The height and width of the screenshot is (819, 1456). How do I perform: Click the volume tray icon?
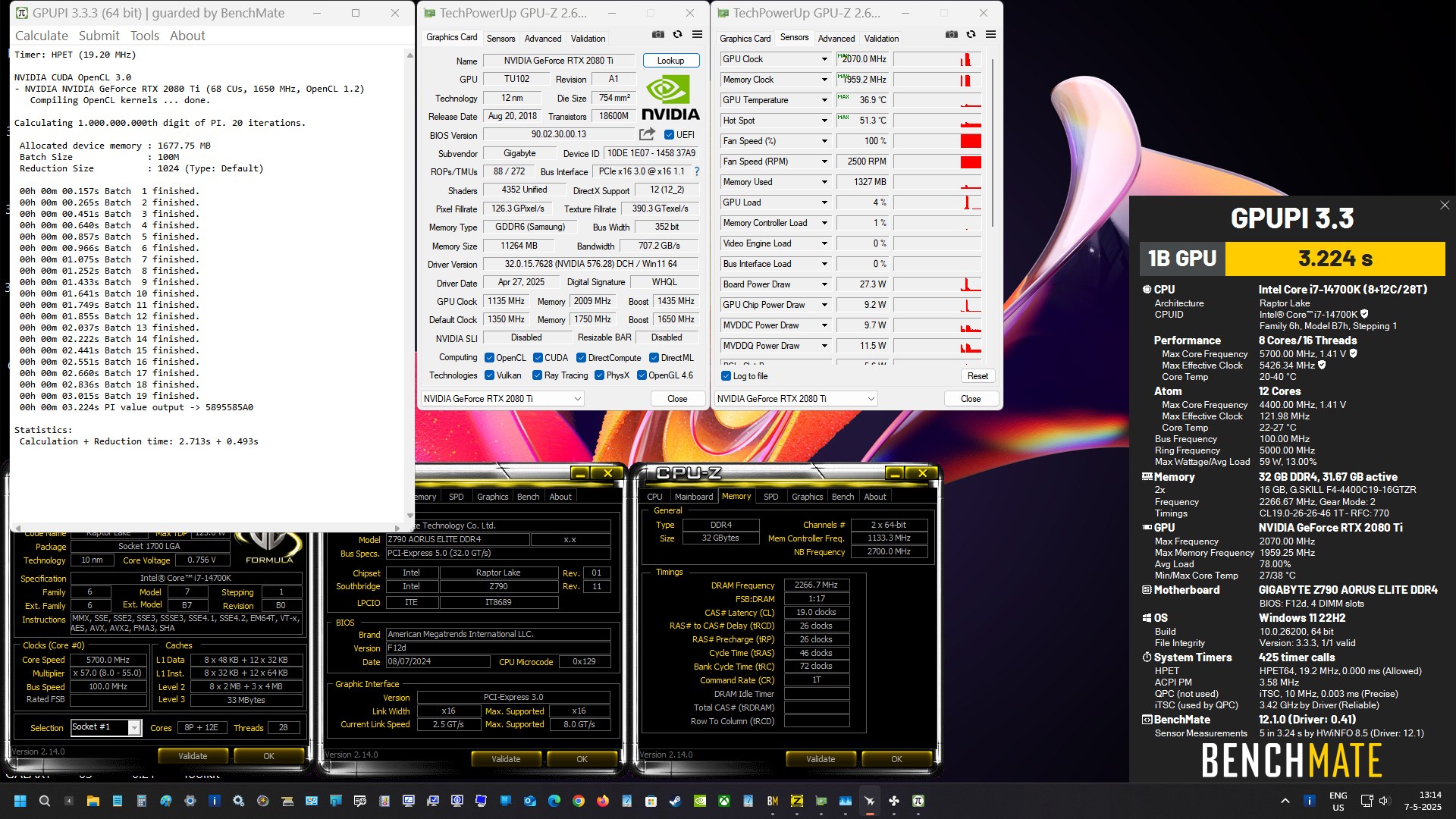1385,801
